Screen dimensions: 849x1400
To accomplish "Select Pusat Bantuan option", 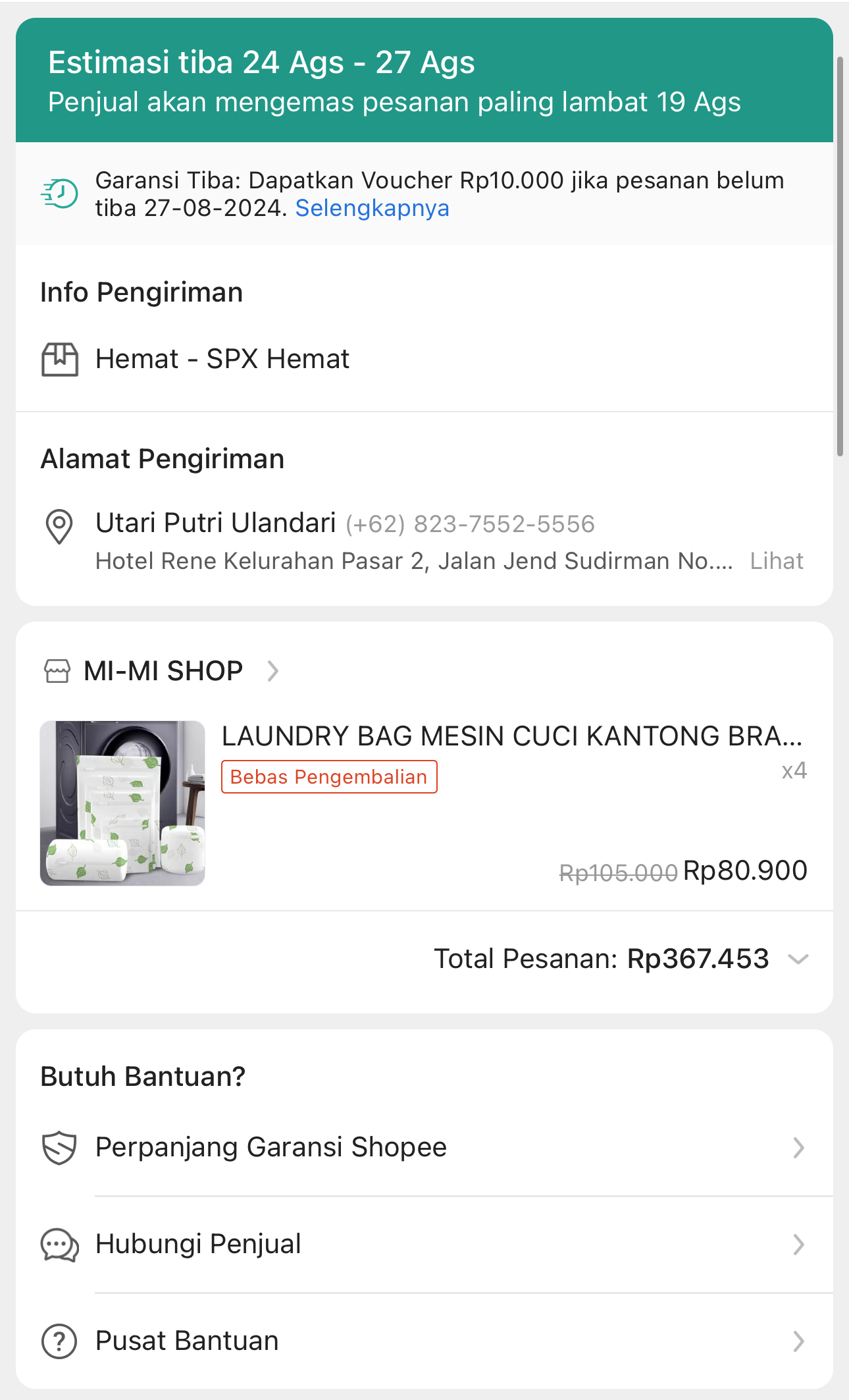I will pos(187,1341).
